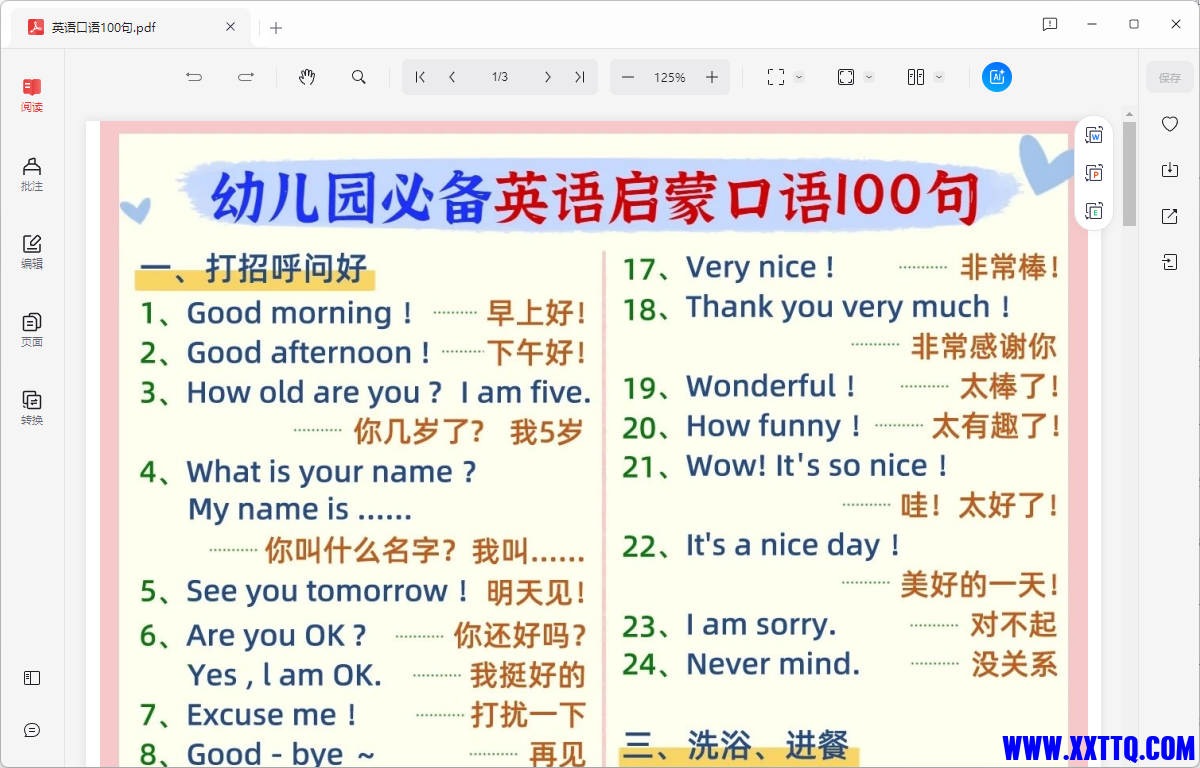Click the convert to Excel floating icon
The image size is (1200, 768).
pyautogui.click(x=1094, y=211)
